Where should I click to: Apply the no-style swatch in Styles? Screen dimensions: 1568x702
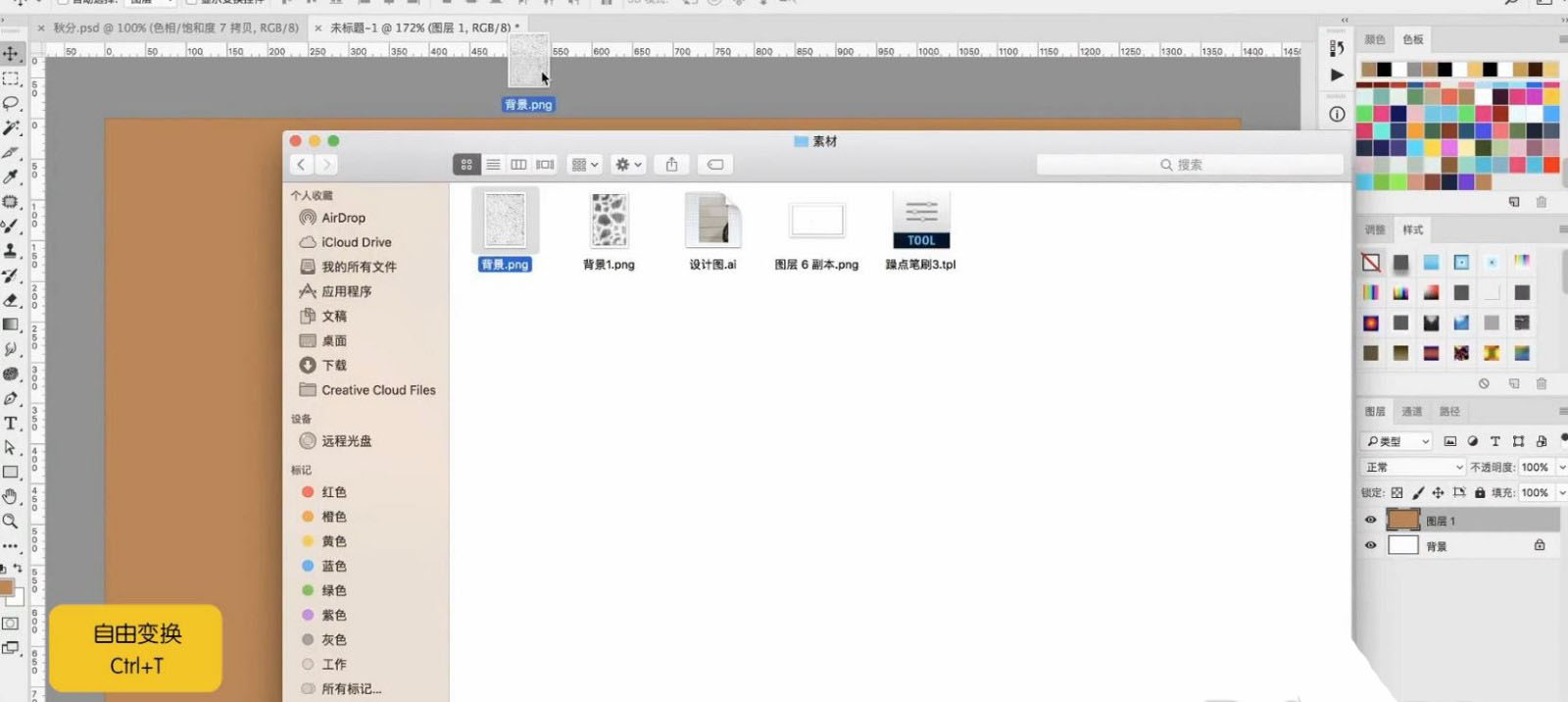[1371, 262]
